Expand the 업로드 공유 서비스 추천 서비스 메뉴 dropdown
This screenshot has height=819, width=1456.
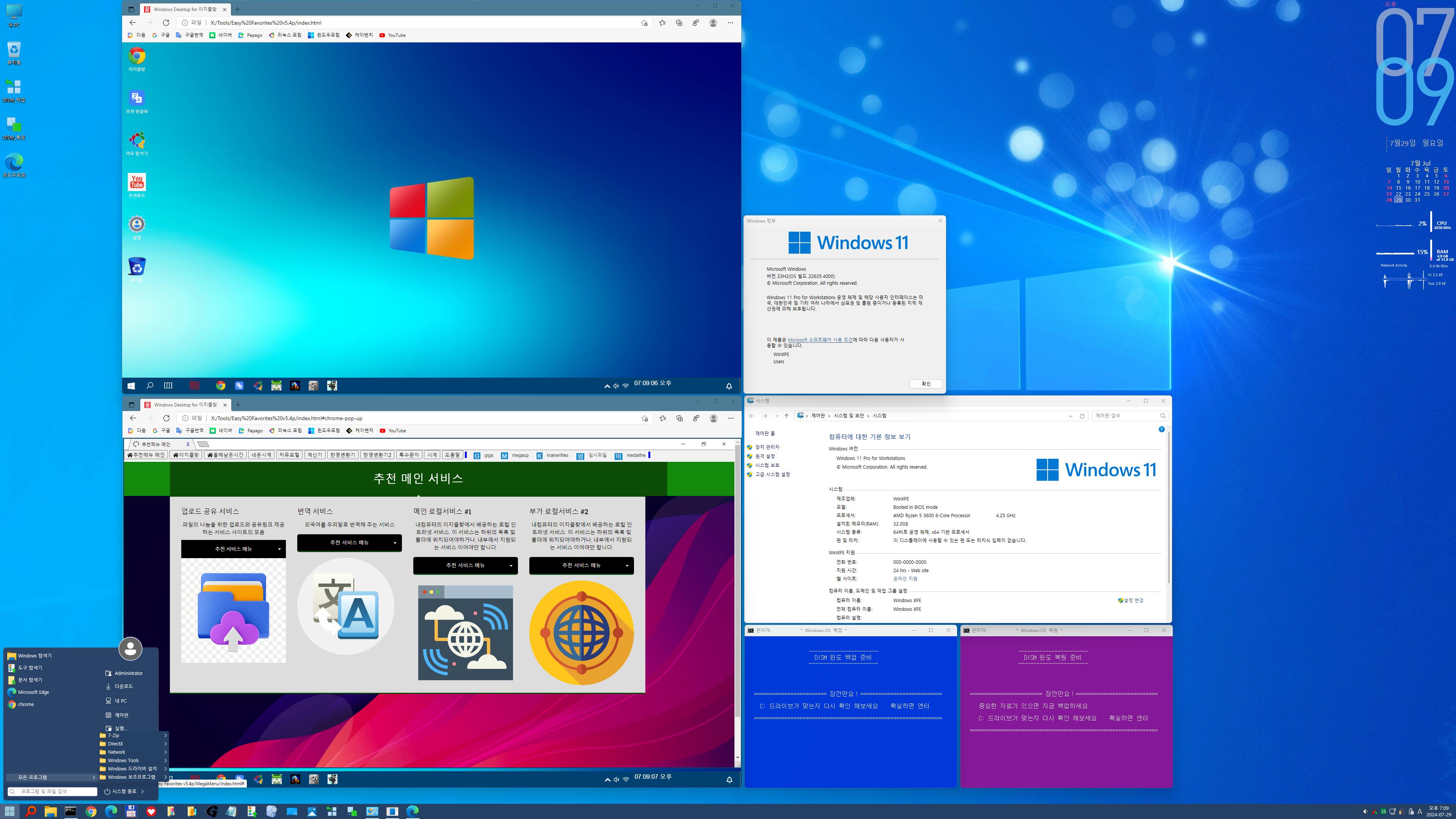tap(234, 549)
